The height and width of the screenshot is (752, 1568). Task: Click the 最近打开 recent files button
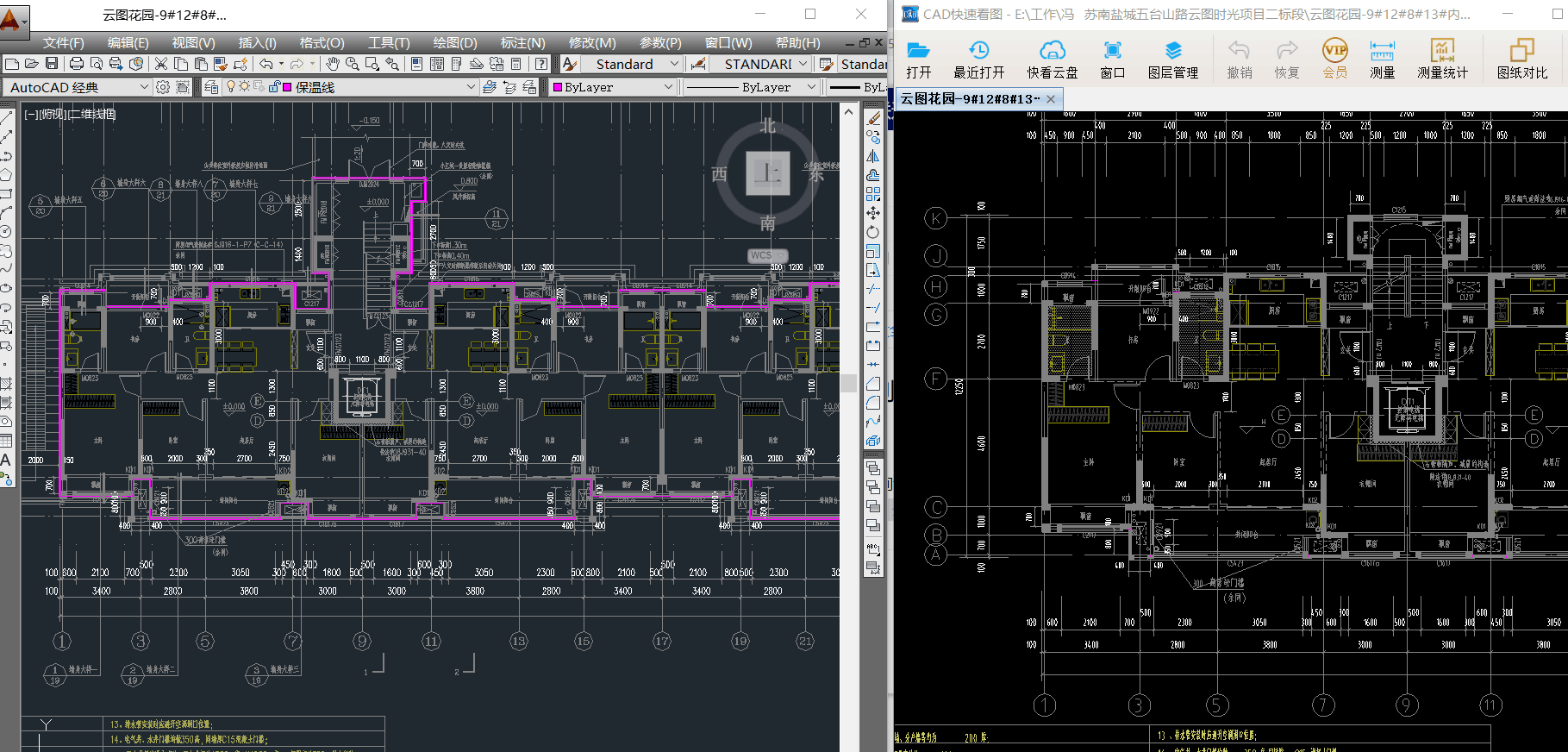[978, 59]
